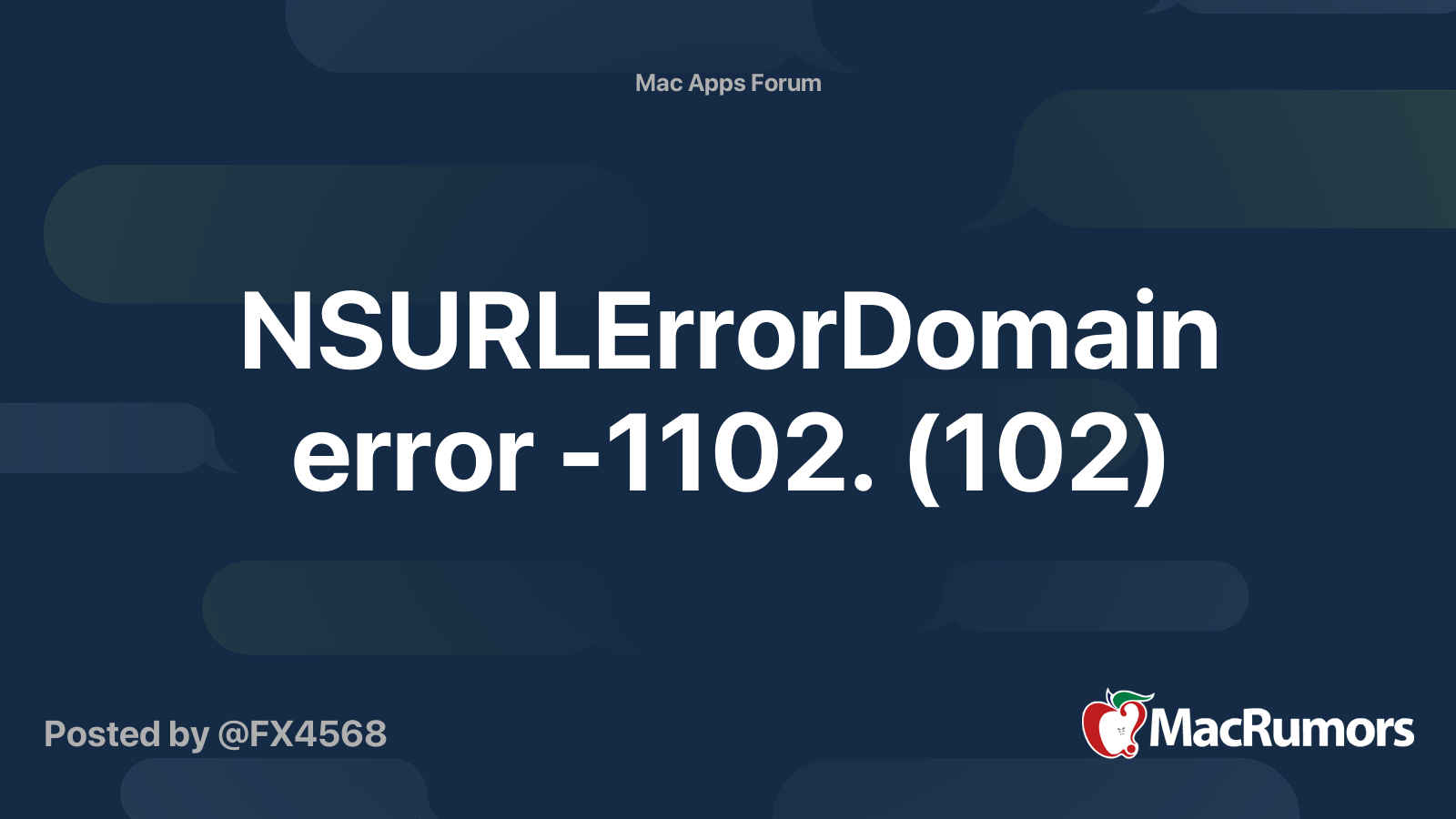The height and width of the screenshot is (819, 1456).
Task: Click the speech bubble beneath the MacRumors logo
Action: tap(1037, 789)
